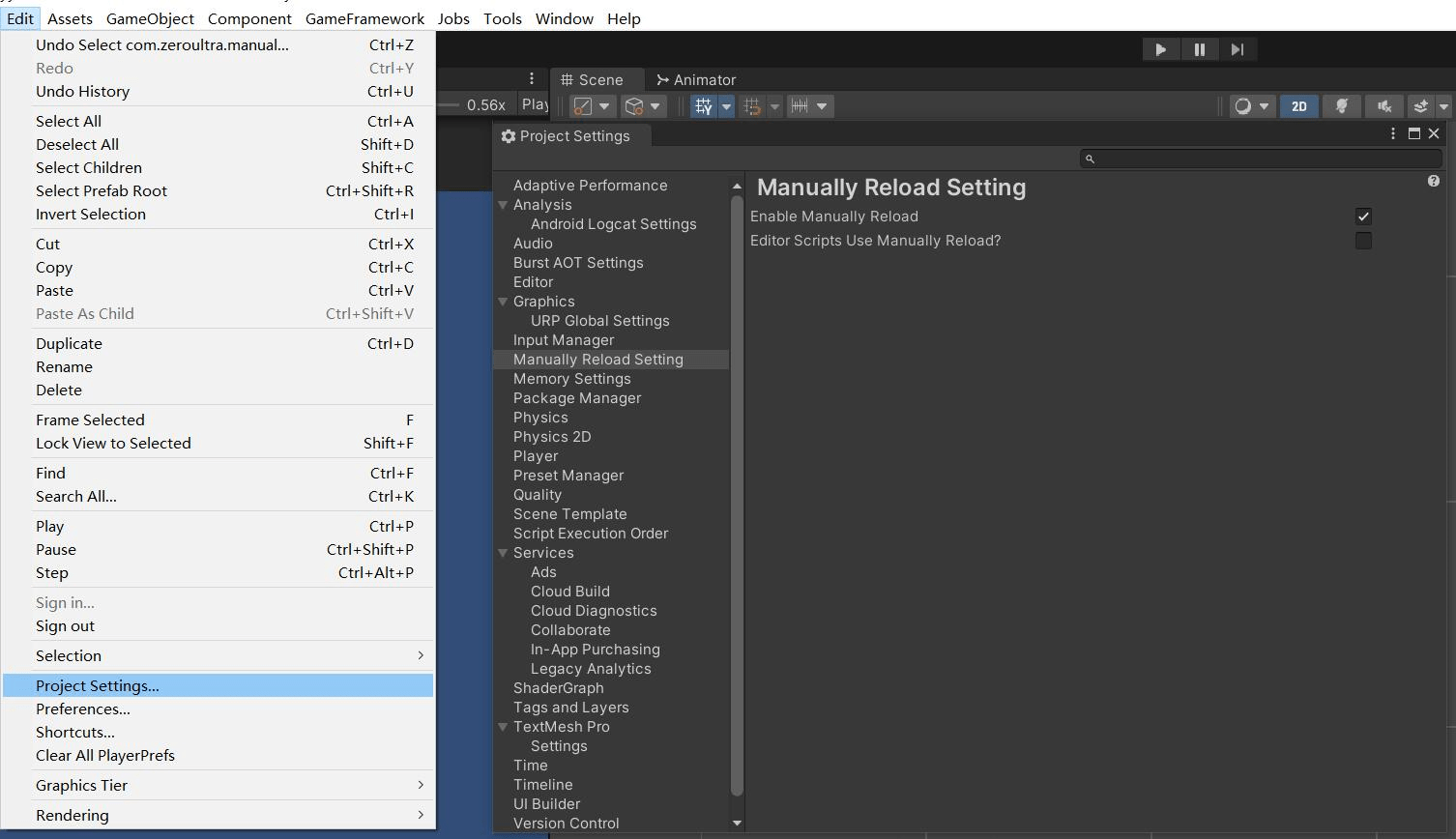Click the Pause button in the toolbar

[x=1199, y=49]
